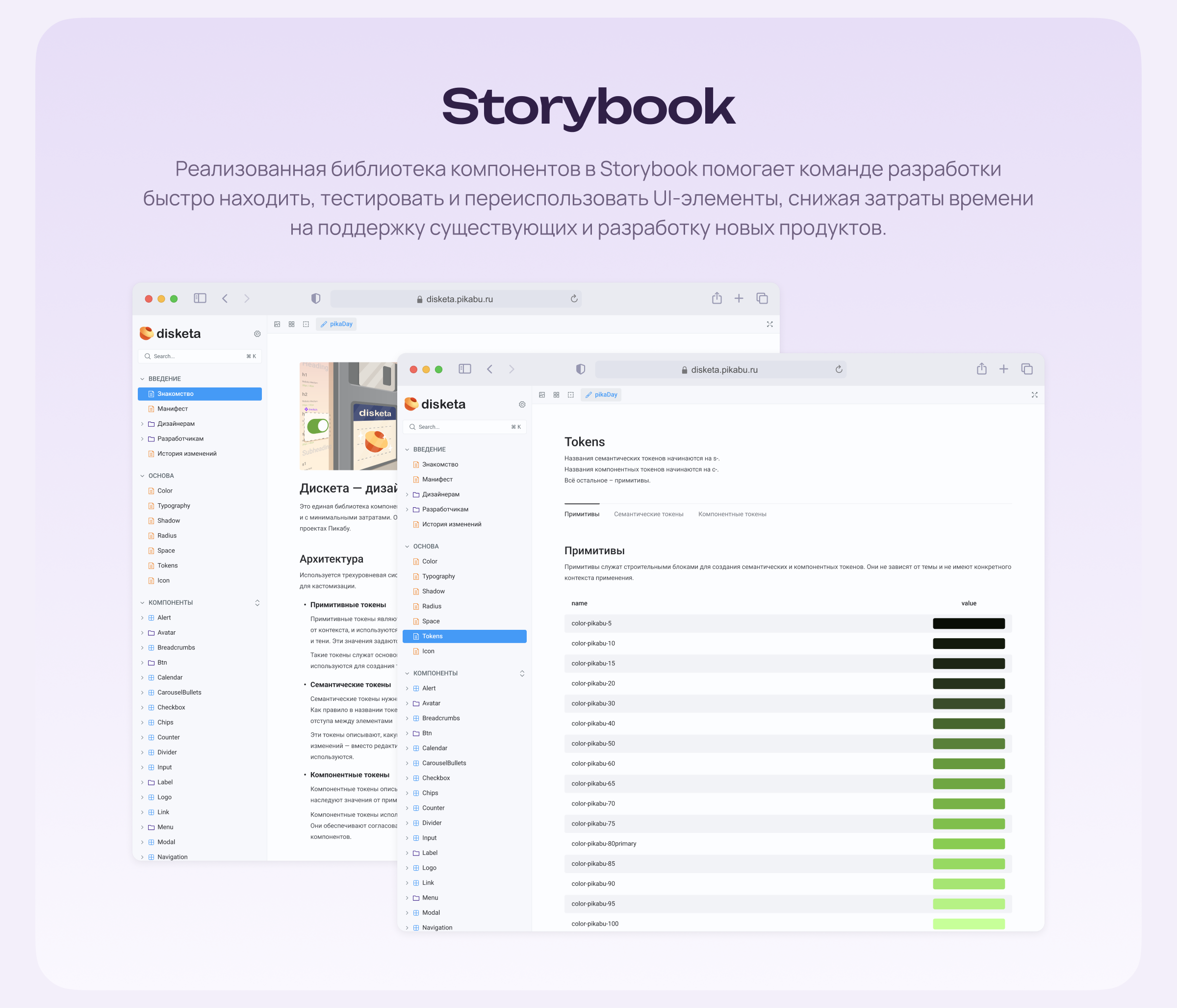Click address bar in front browser window
1177x1008 pixels.
[720, 370]
